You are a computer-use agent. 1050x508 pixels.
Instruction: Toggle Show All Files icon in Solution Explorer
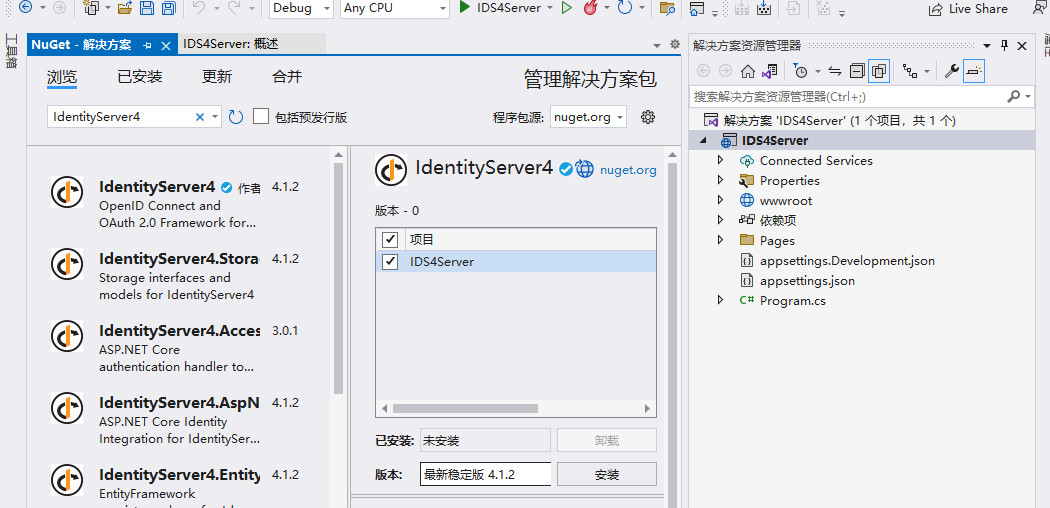(879, 71)
